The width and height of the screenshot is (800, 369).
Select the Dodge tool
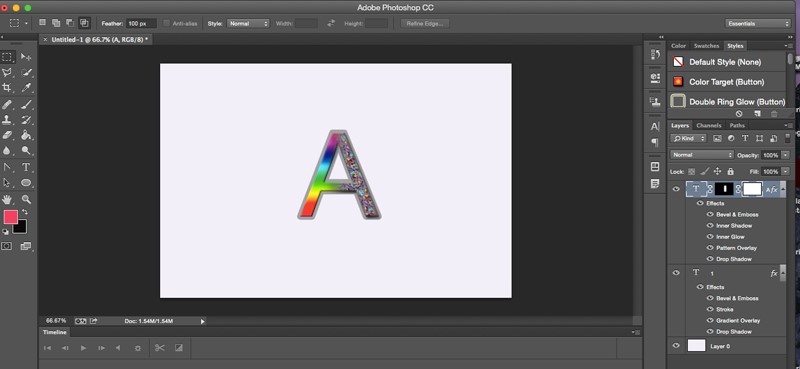click(26, 151)
